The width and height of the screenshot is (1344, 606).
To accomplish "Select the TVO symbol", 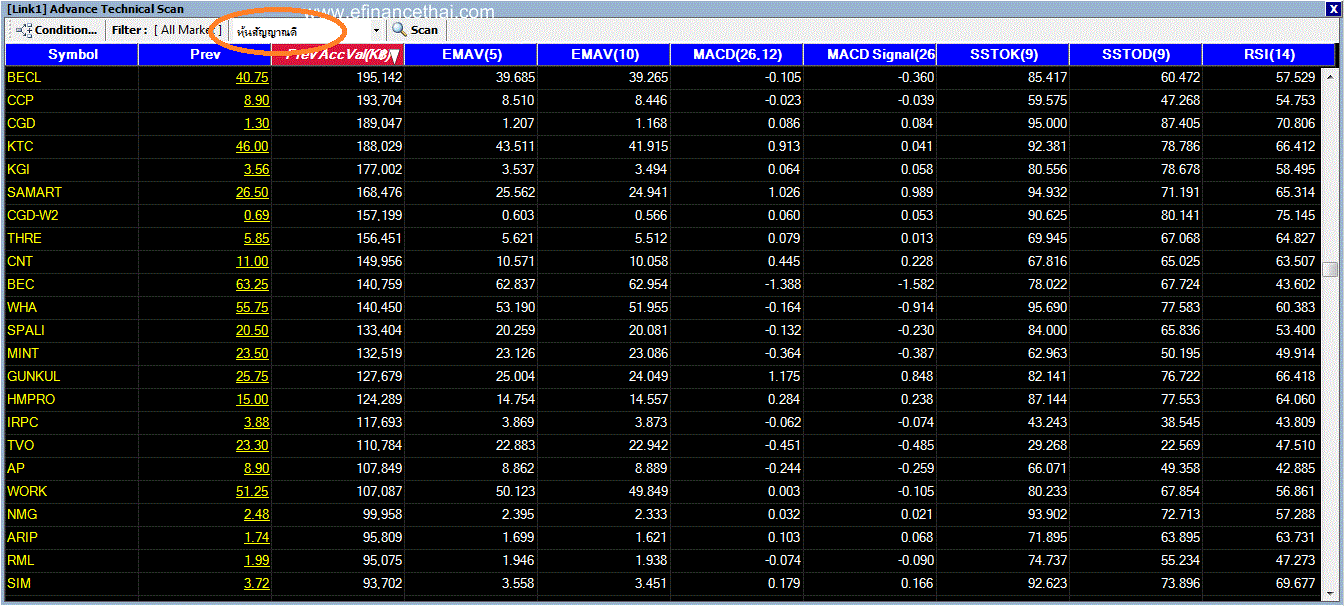I will click(20, 445).
